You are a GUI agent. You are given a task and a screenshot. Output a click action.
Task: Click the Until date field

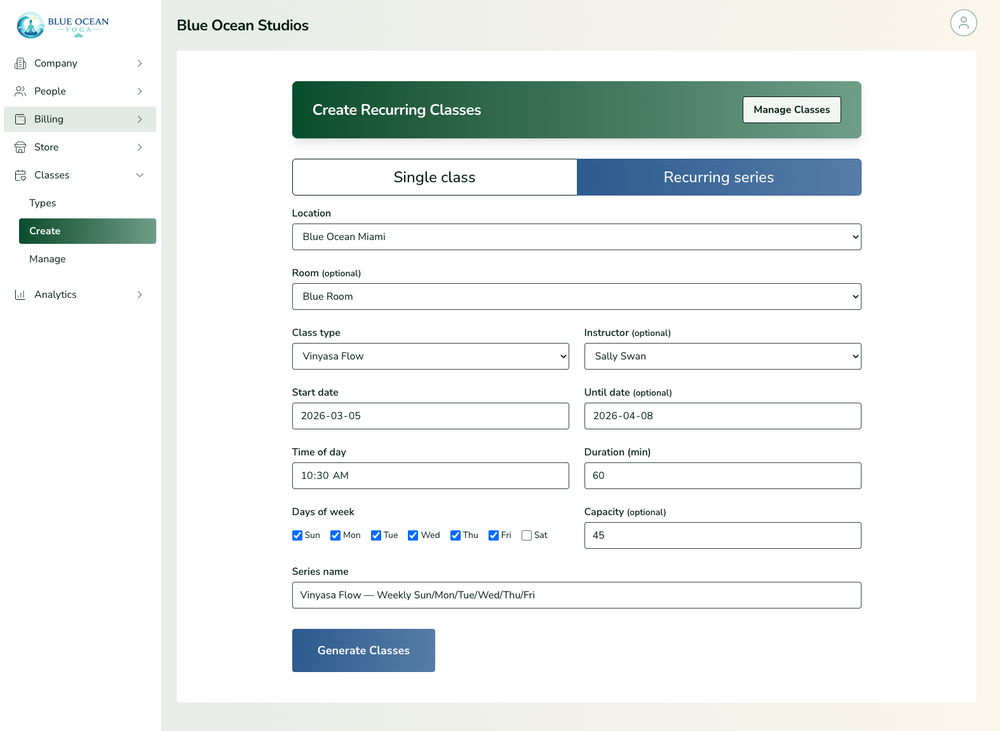click(x=723, y=416)
